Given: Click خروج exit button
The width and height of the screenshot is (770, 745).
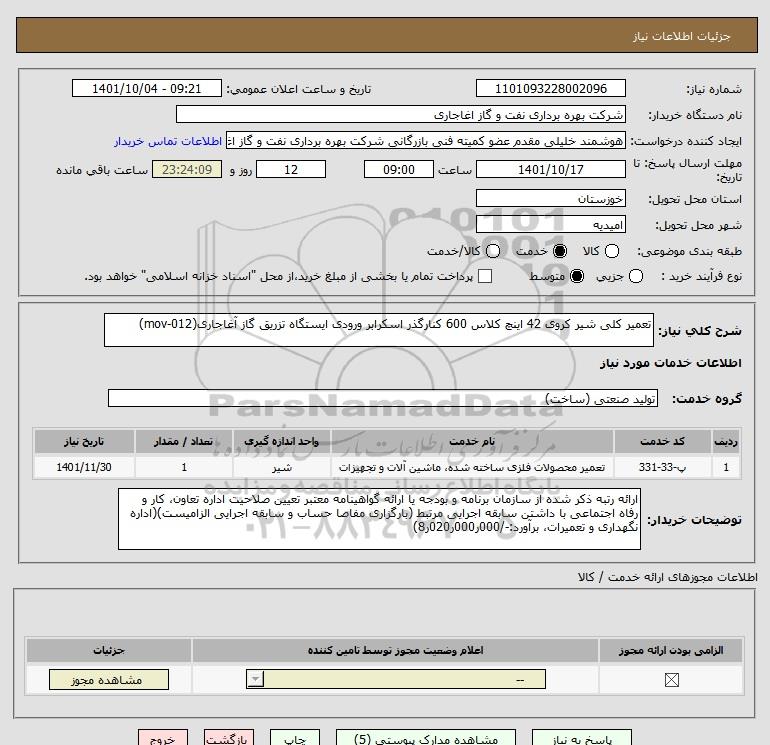Looking at the screenshot, I should click(163, 738).
